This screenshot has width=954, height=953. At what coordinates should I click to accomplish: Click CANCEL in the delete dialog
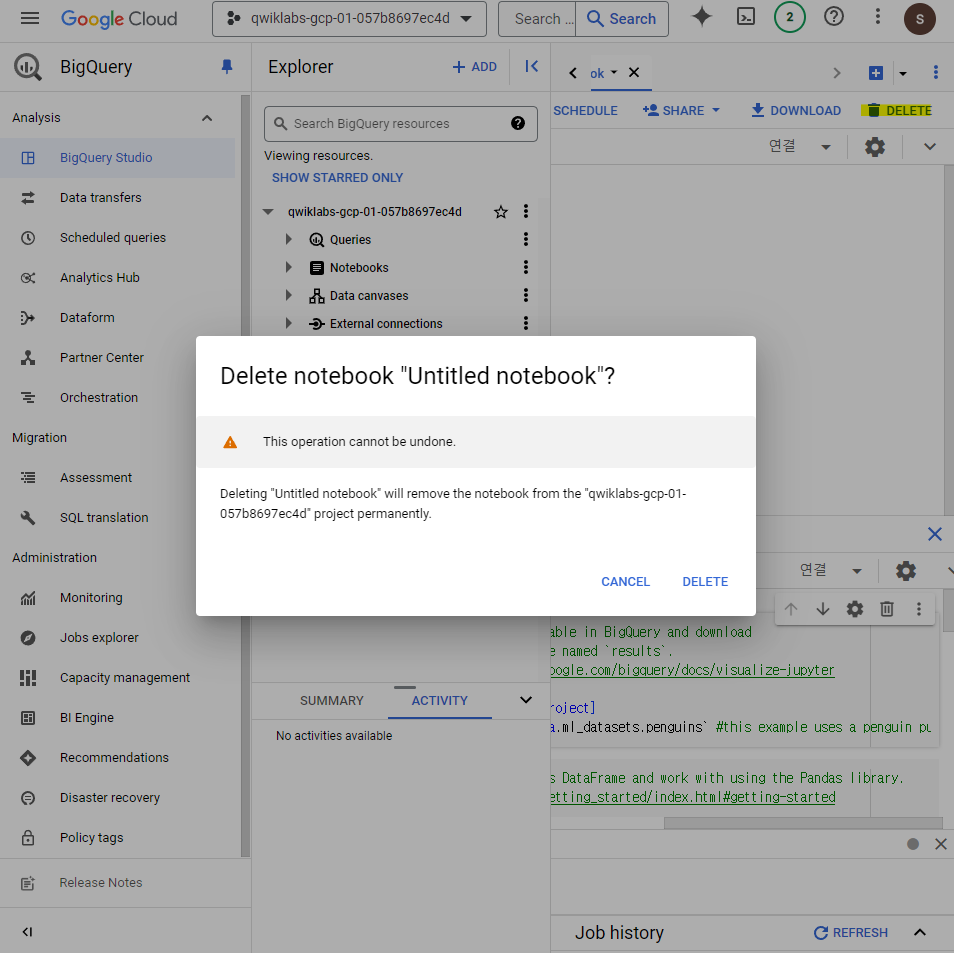(x=625, y=581)
